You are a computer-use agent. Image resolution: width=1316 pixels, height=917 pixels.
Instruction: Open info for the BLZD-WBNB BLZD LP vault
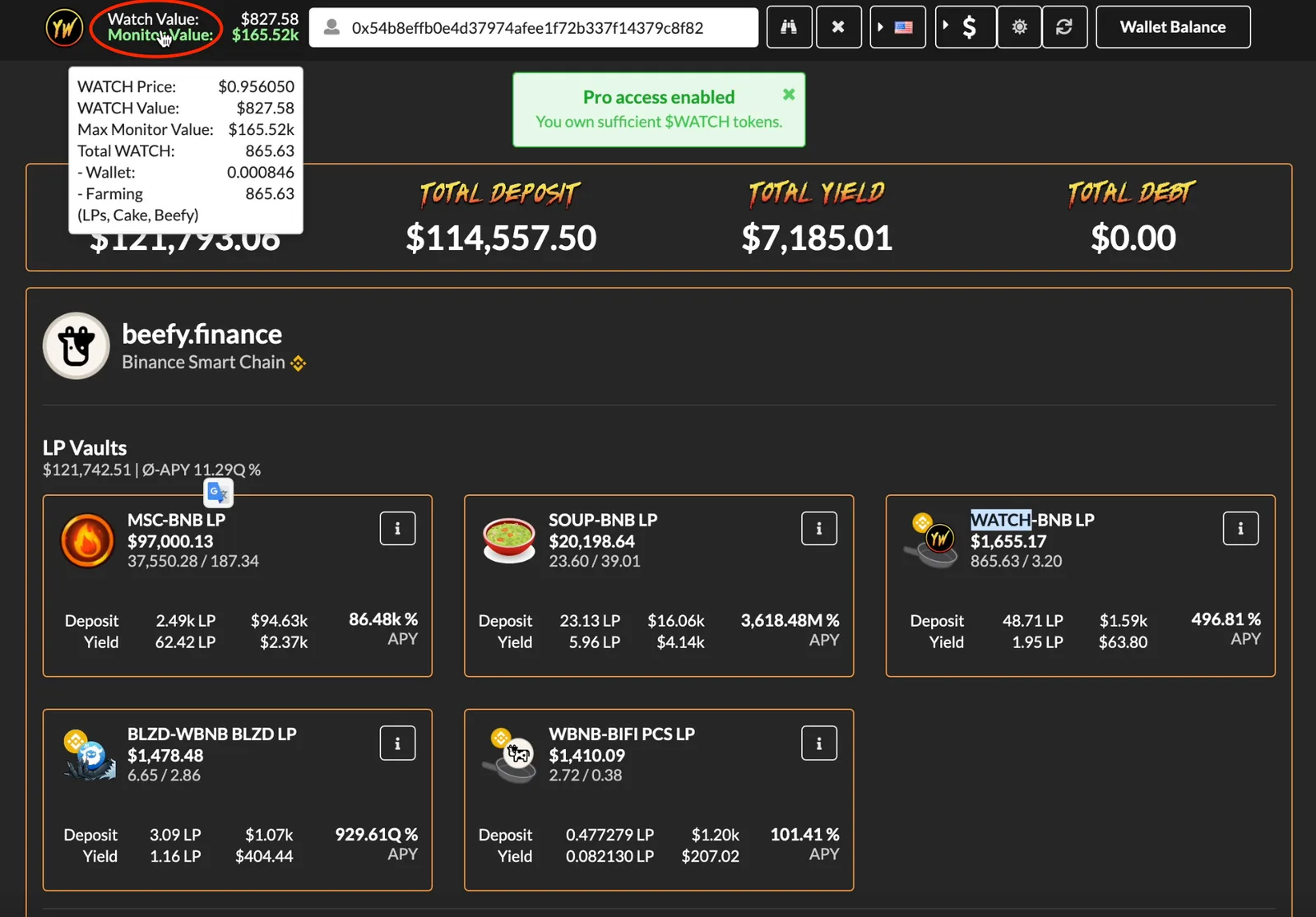click(x=397, y=743)
